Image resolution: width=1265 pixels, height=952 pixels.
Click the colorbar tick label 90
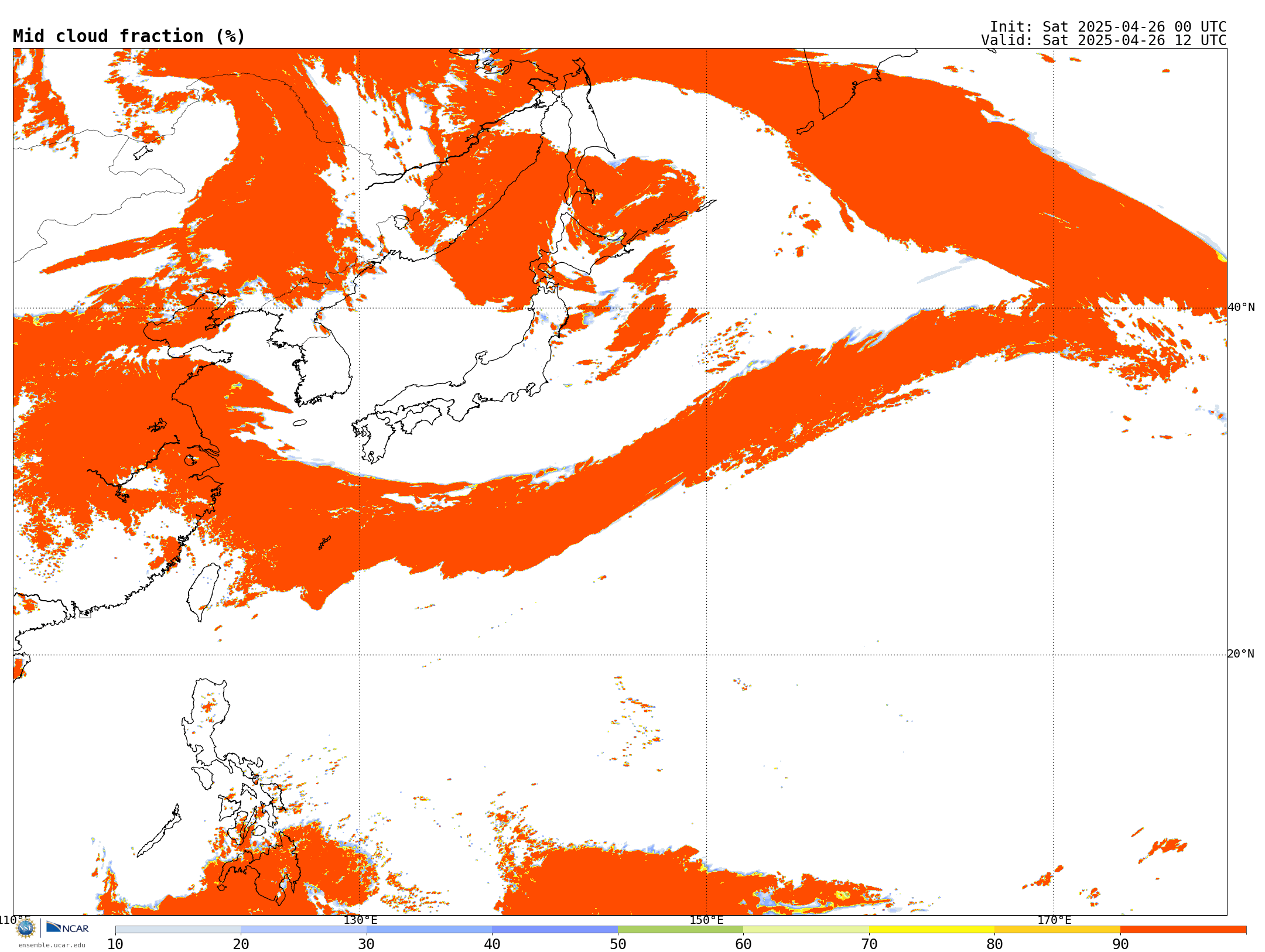(1120, 944)
